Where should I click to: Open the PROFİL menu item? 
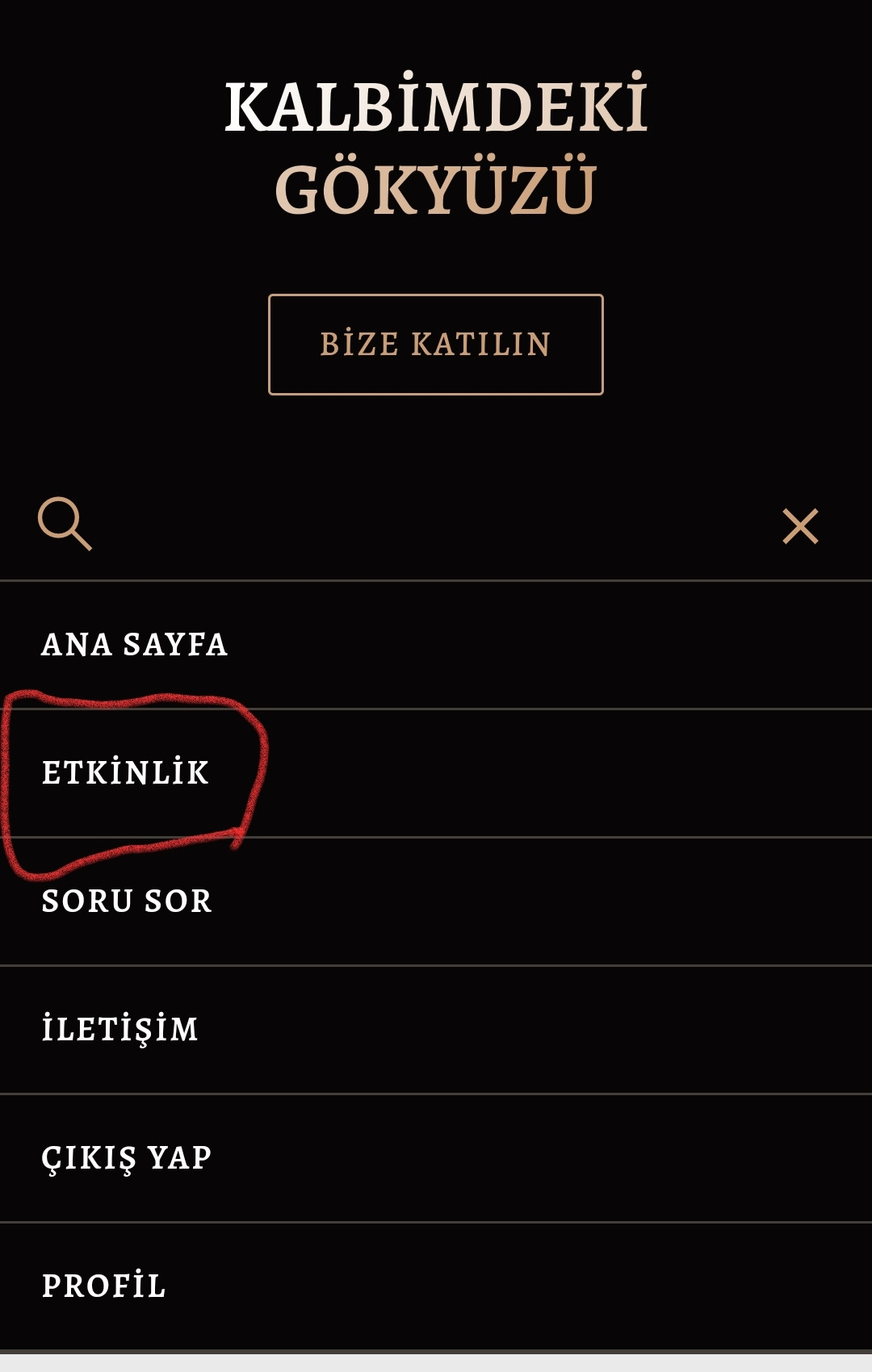104,1286
